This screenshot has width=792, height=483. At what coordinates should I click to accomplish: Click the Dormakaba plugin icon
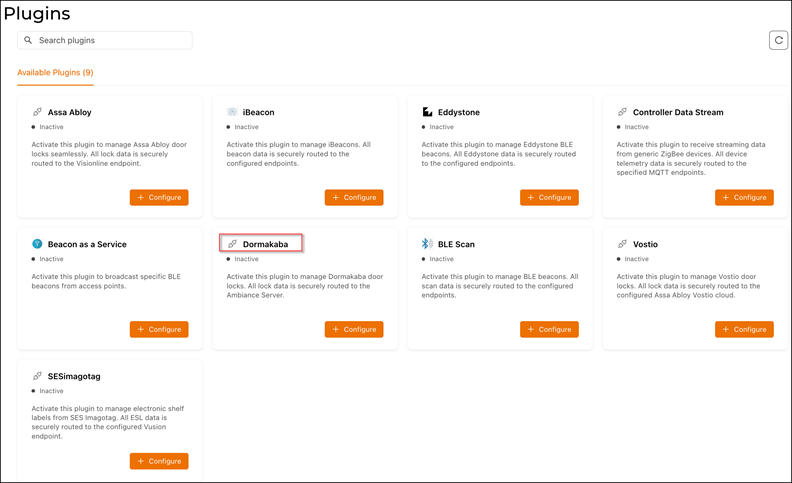[x=232, y=244]
